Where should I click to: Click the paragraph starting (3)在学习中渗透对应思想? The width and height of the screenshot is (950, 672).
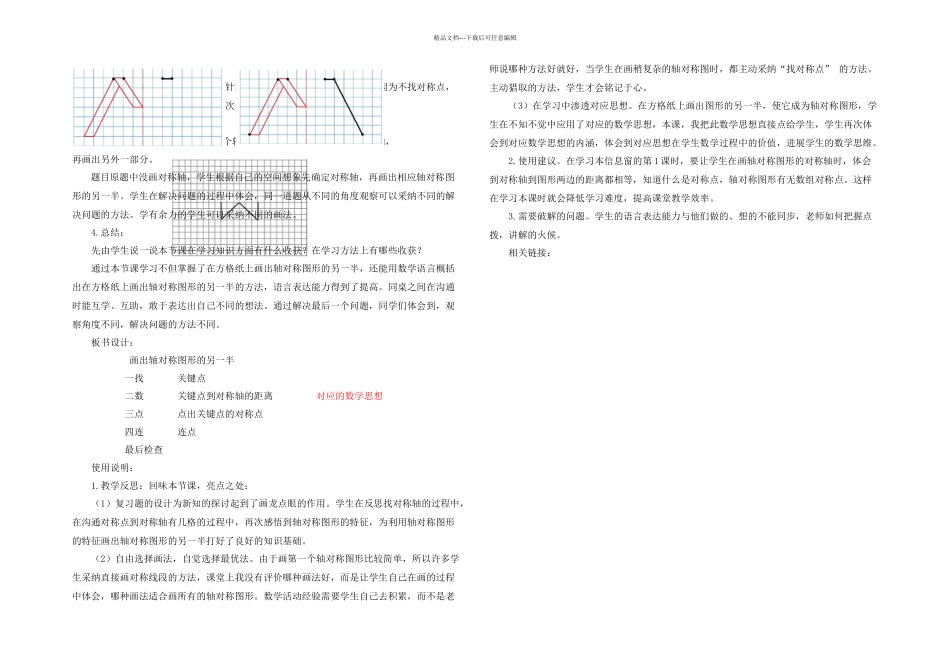click(x=683, y=124)
